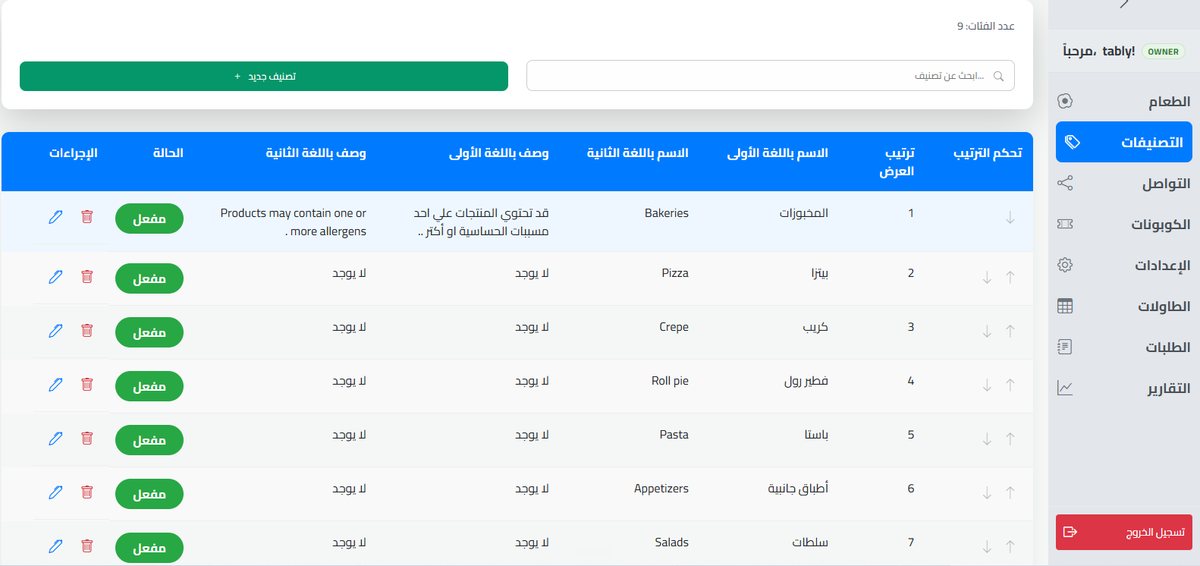Move Salads category up with arrow
Screen dimensions: 1200x566
click(1010, 548)
